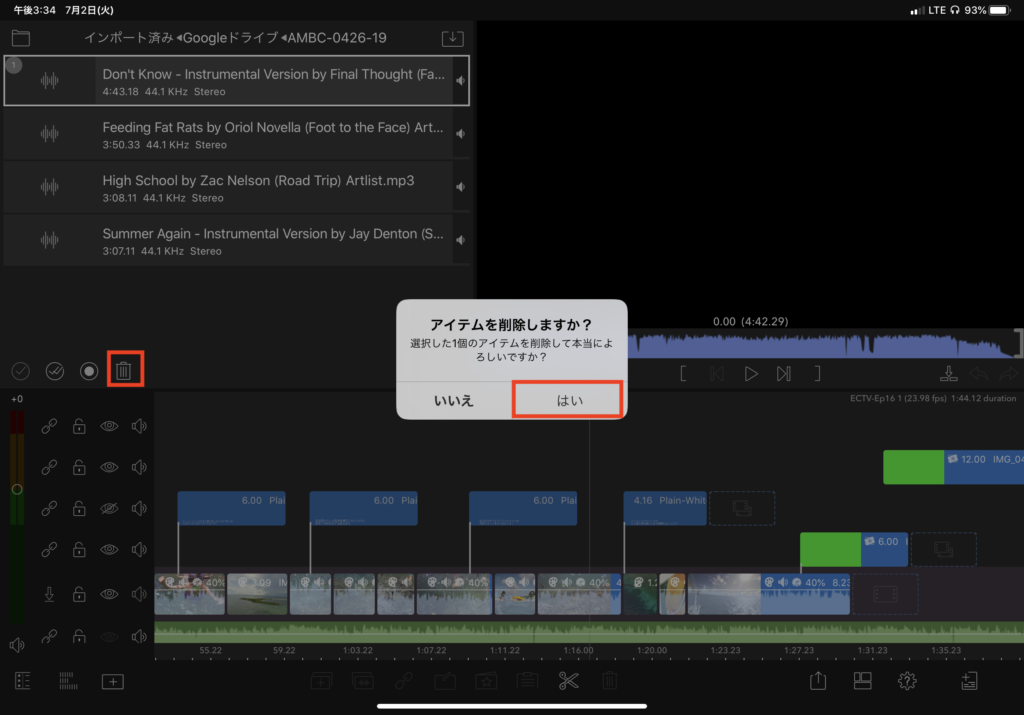The width and height of the screenshot is (1024, 715).
Task: Cancel deletion with いいえ
Action: [454, 400]
